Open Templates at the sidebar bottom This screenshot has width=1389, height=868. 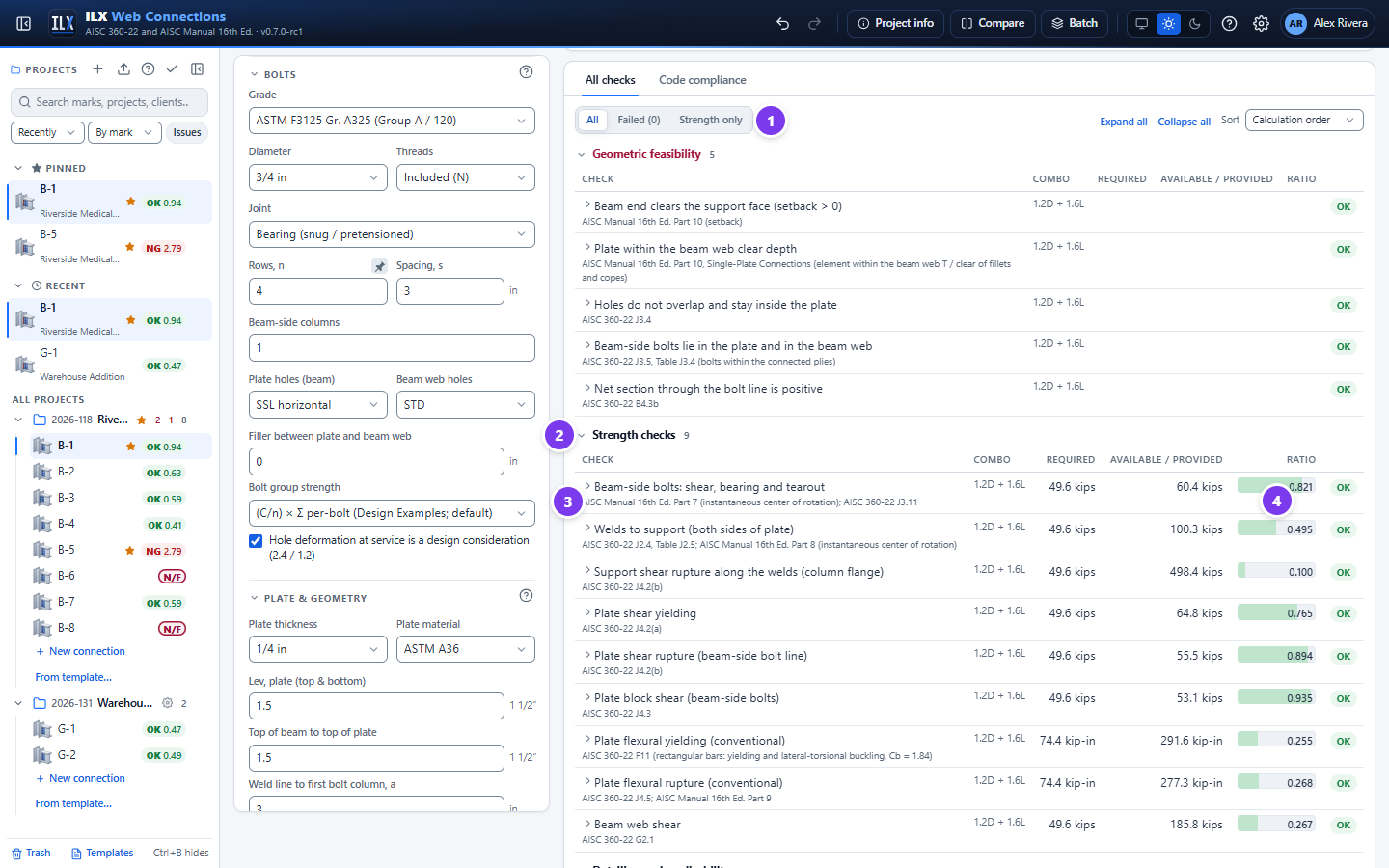102,853
